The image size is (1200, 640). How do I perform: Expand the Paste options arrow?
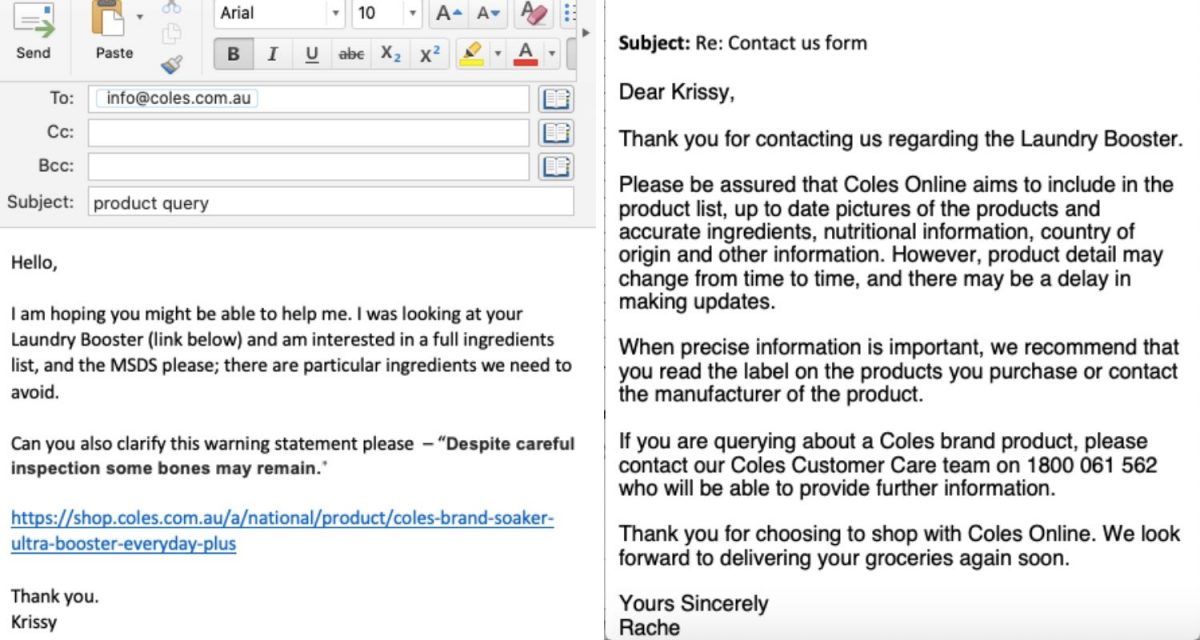click(140, 16)
